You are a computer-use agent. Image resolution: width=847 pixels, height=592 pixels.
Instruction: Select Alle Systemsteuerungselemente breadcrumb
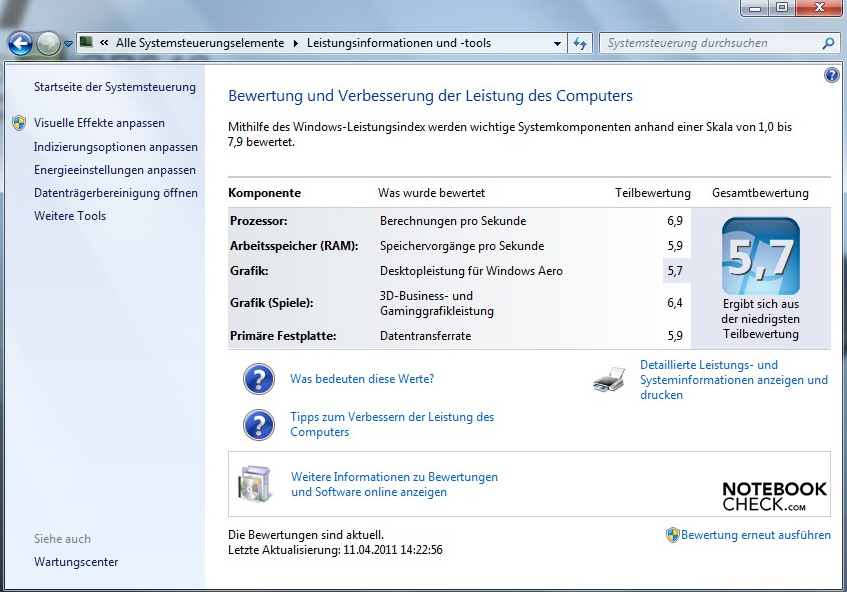pyautogui.click(x=200, y=43)
